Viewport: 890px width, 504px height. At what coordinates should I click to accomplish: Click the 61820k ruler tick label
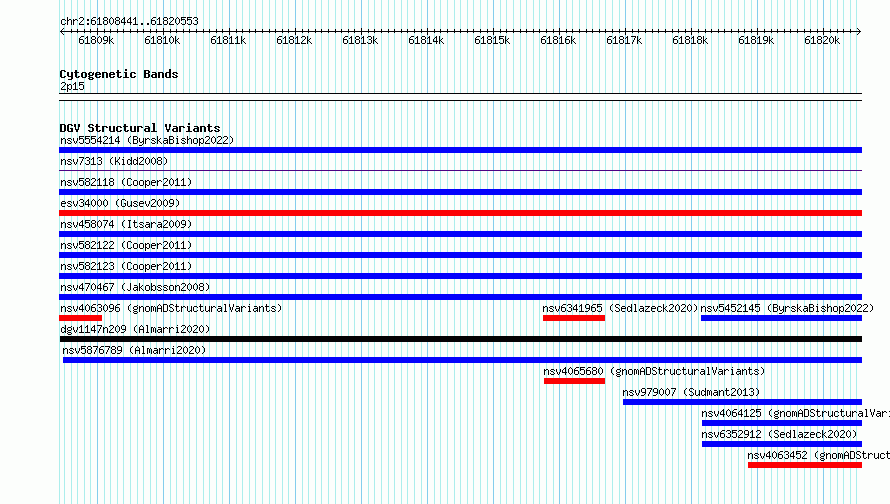[x=822, y=40]
